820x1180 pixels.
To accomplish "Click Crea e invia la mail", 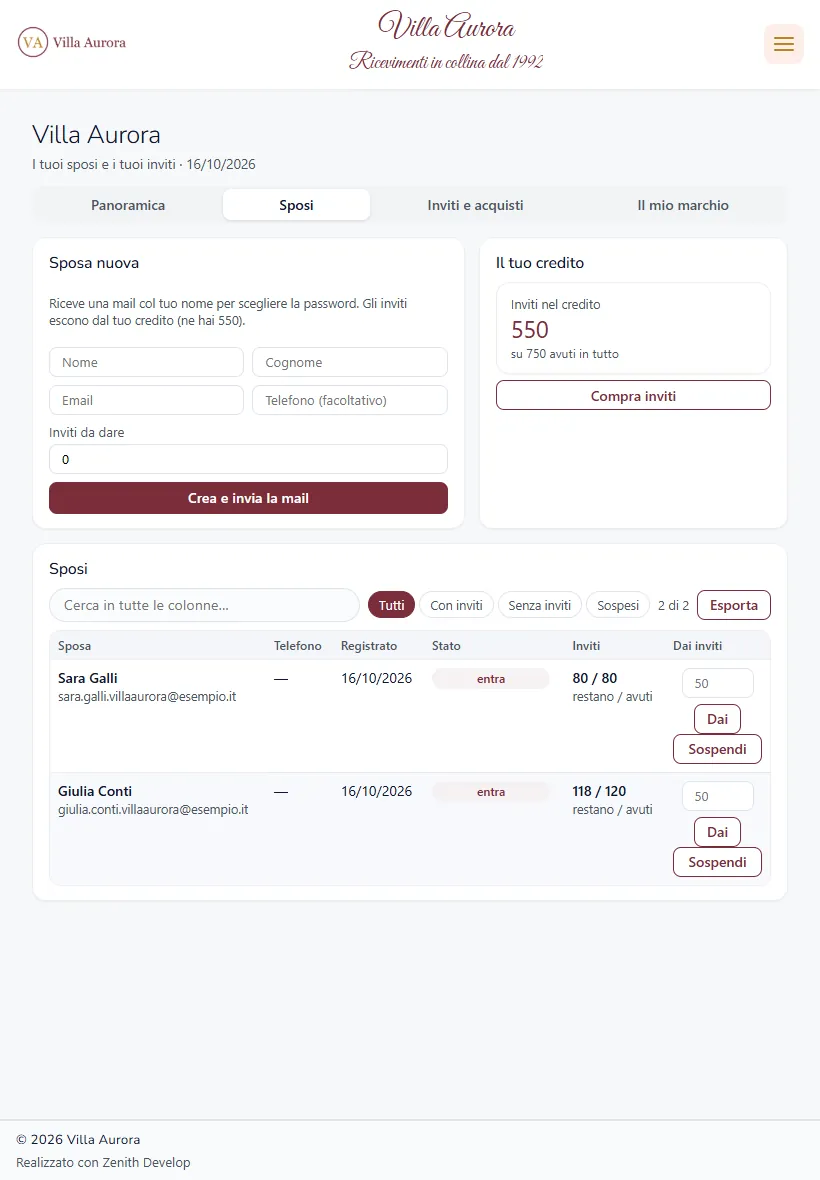I will point(248,498).
